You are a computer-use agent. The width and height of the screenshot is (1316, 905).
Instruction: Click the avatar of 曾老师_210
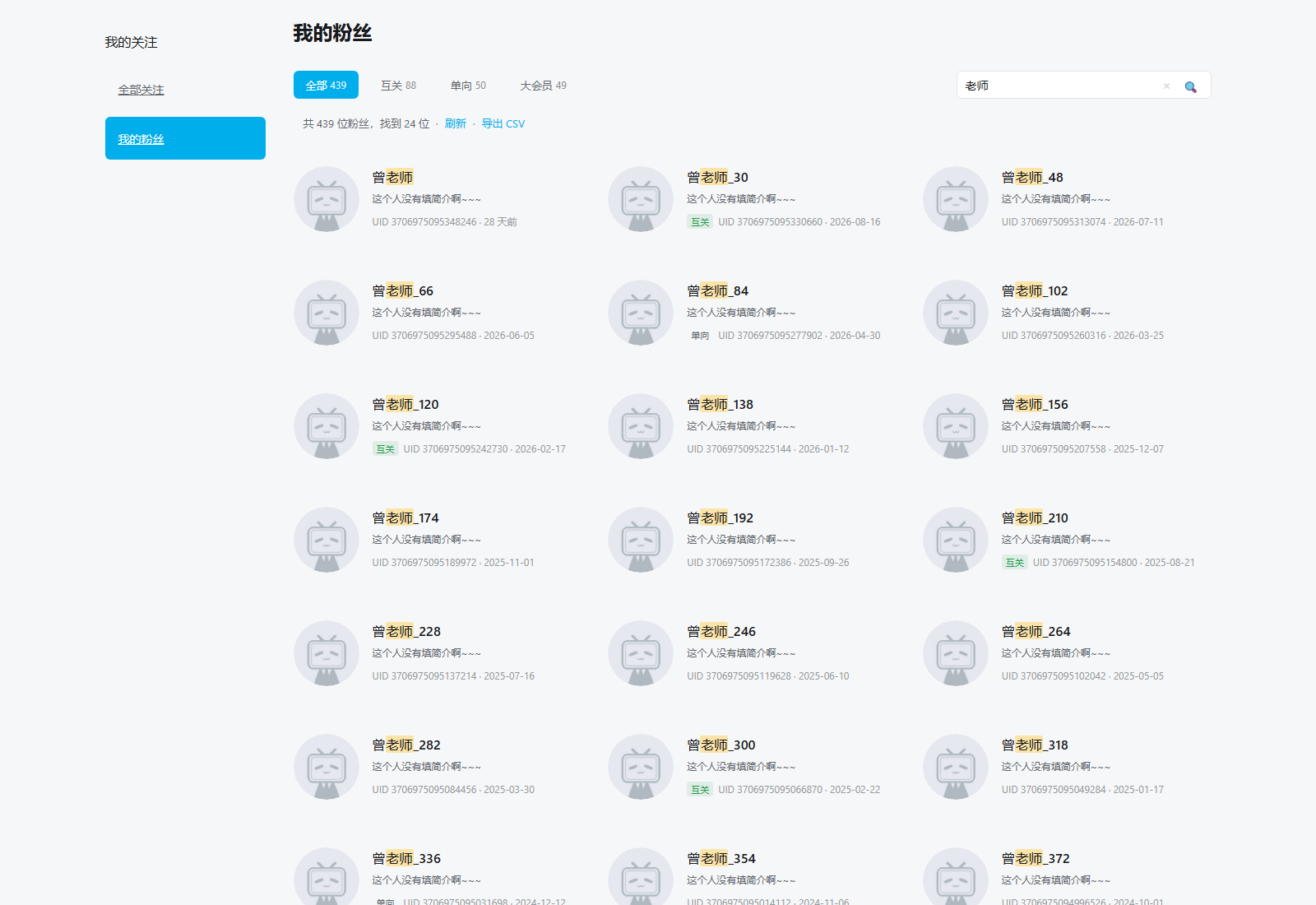(956, 540)
